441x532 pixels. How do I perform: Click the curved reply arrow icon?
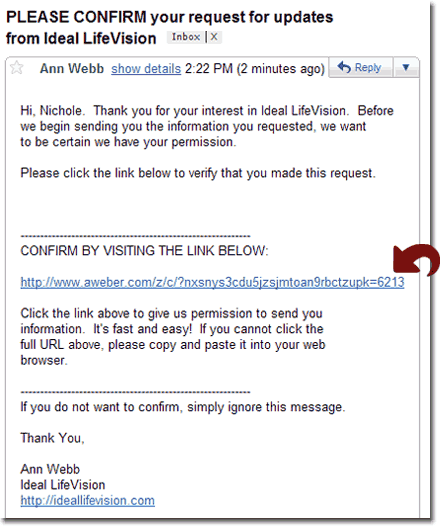[344, 67]
